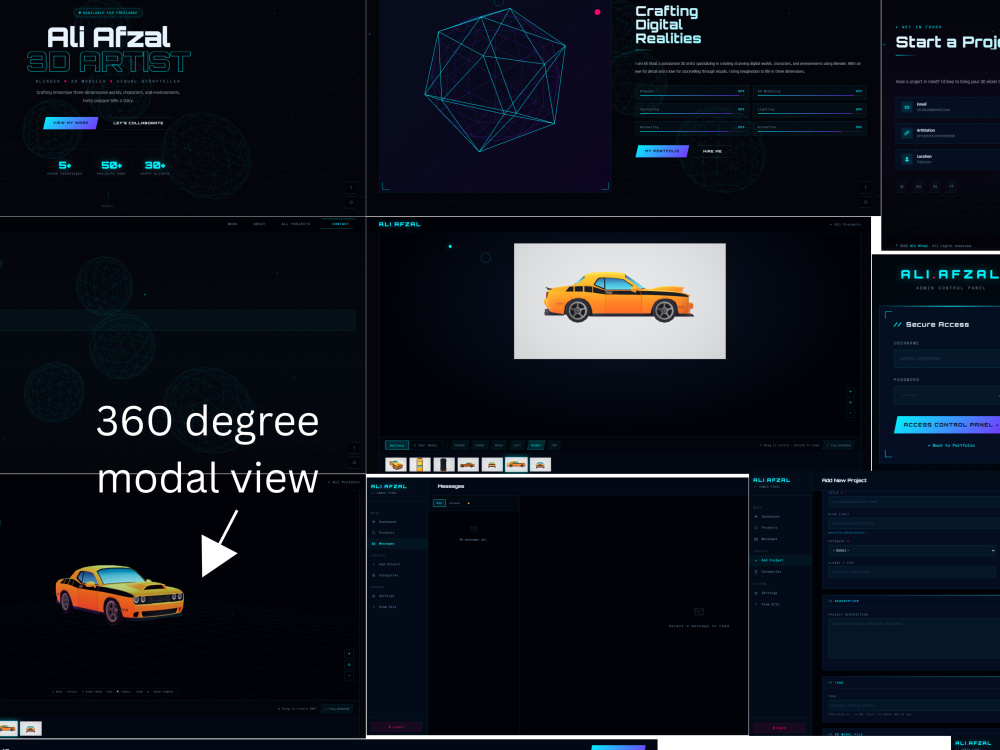
Task: Select the All messages filter tab
Action: click(x=439, y=503)
